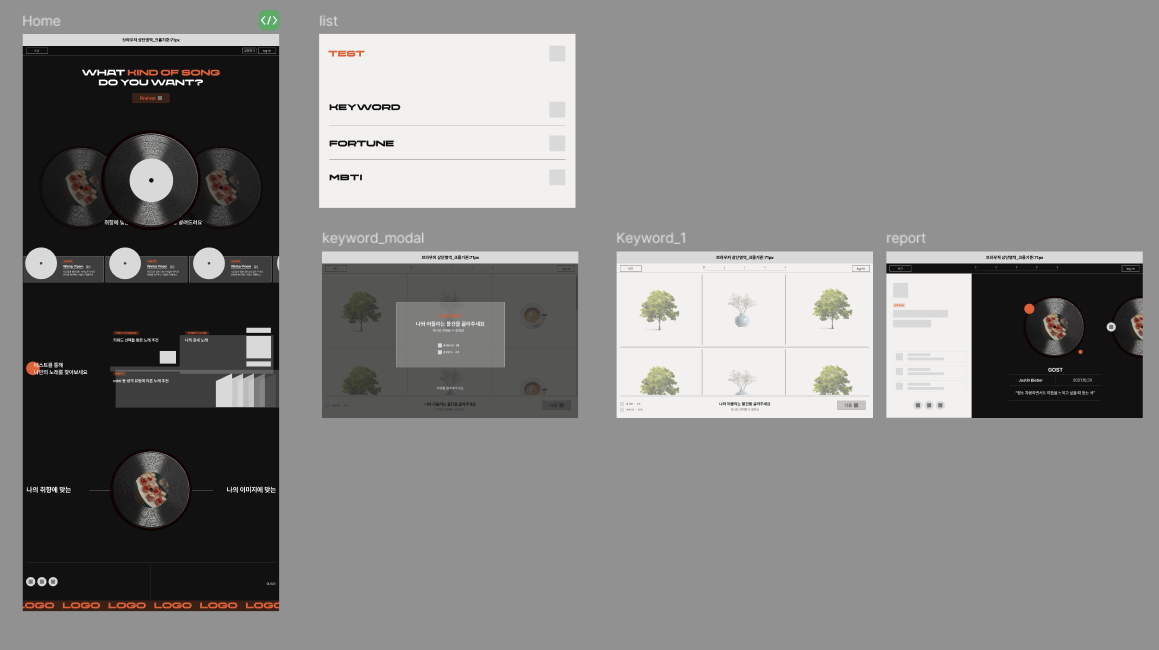Screen dimensions: 1159x650
Task: Click the first checkbox in the keyword_modal dialog
Action: click(x=440, y=345)
